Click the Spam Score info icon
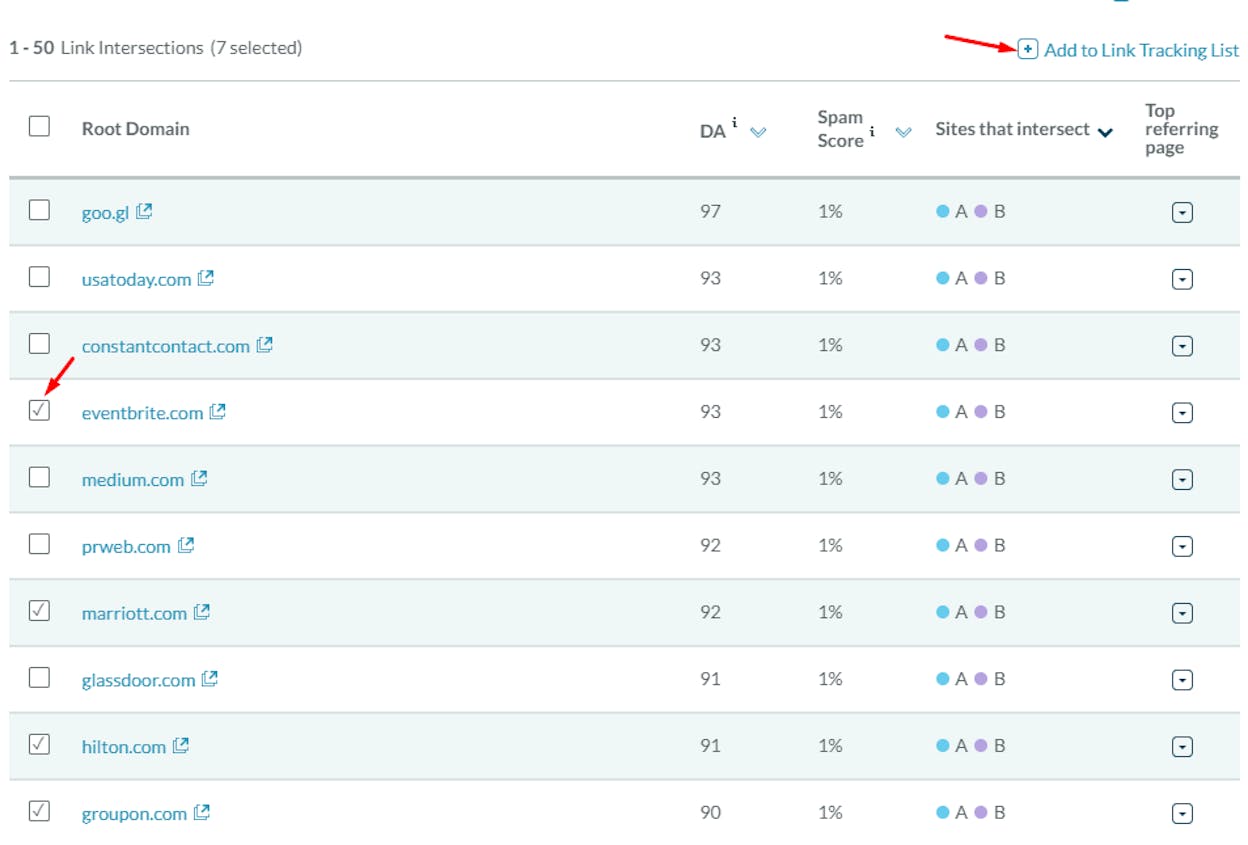Viewport: 1248px width, 845px height. point(873,131)
